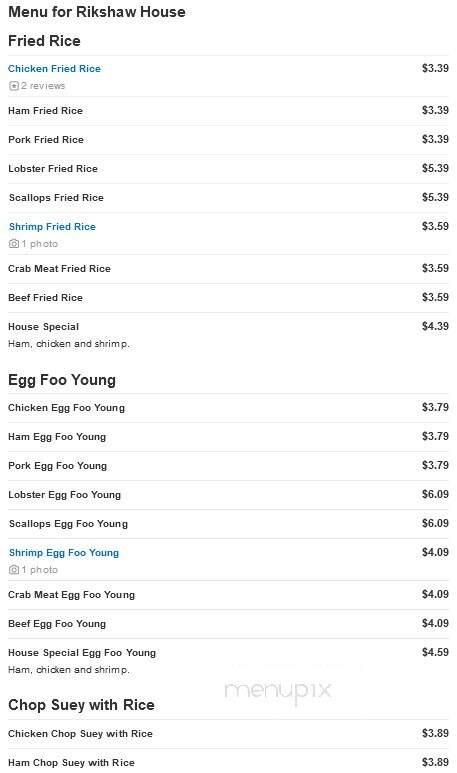Click the reviews star icon under Chicken Fried Rice
The height and width of the screenshot is (773, 457).
(13, 86)
